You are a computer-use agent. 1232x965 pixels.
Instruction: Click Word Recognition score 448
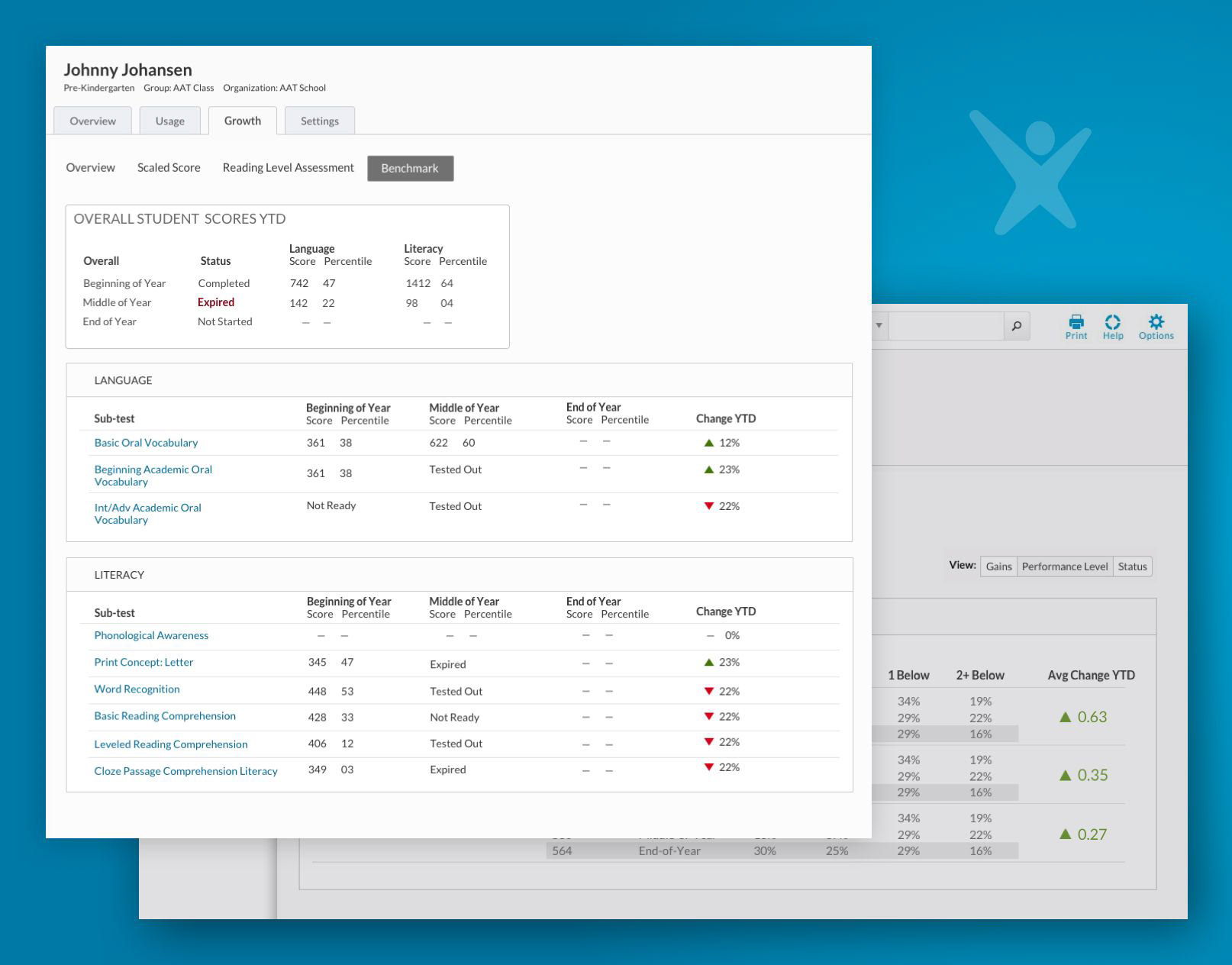click(x=317, y=692)
